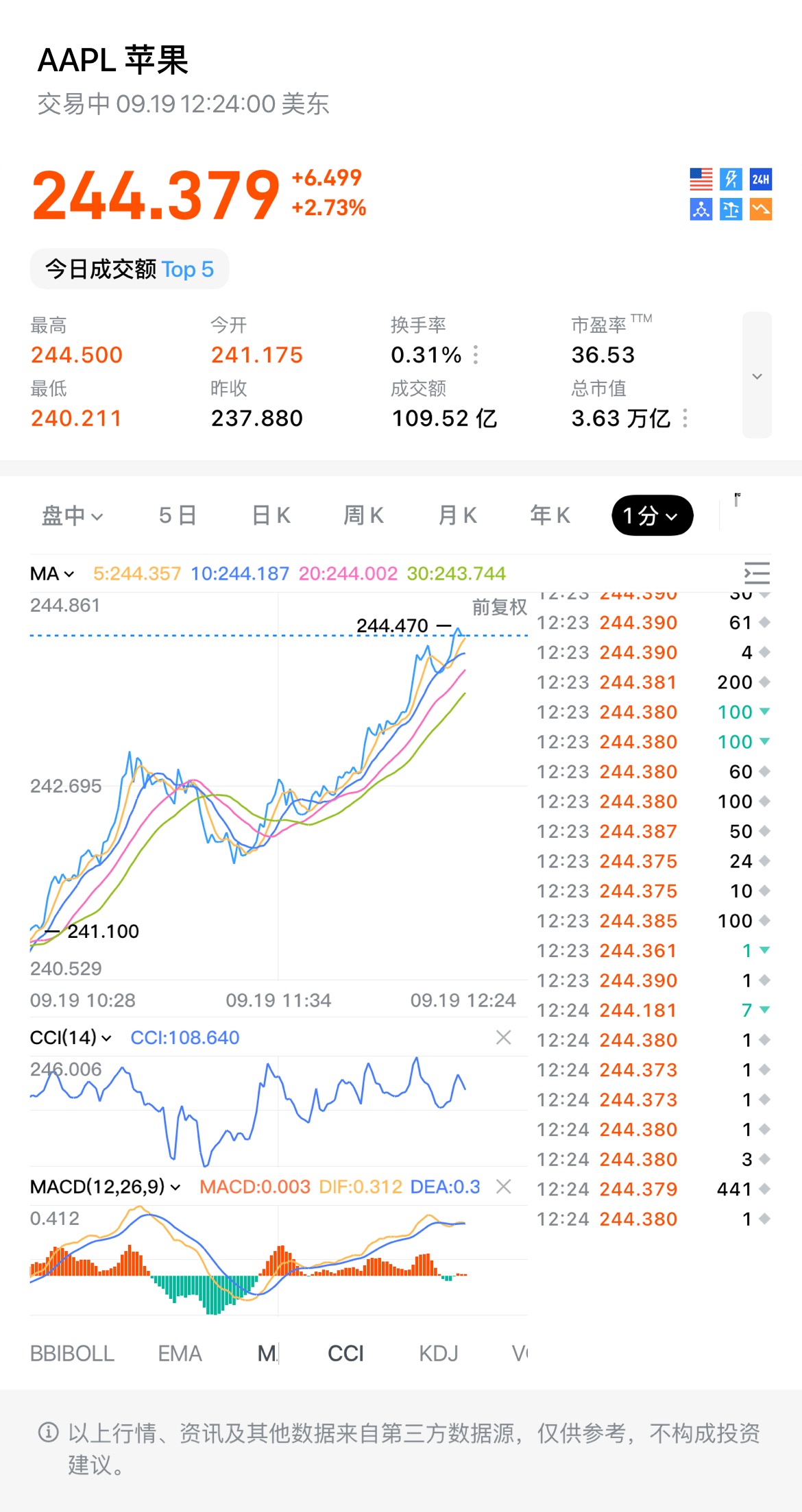Click the orange downward trend icon

[x=760, y=210]
